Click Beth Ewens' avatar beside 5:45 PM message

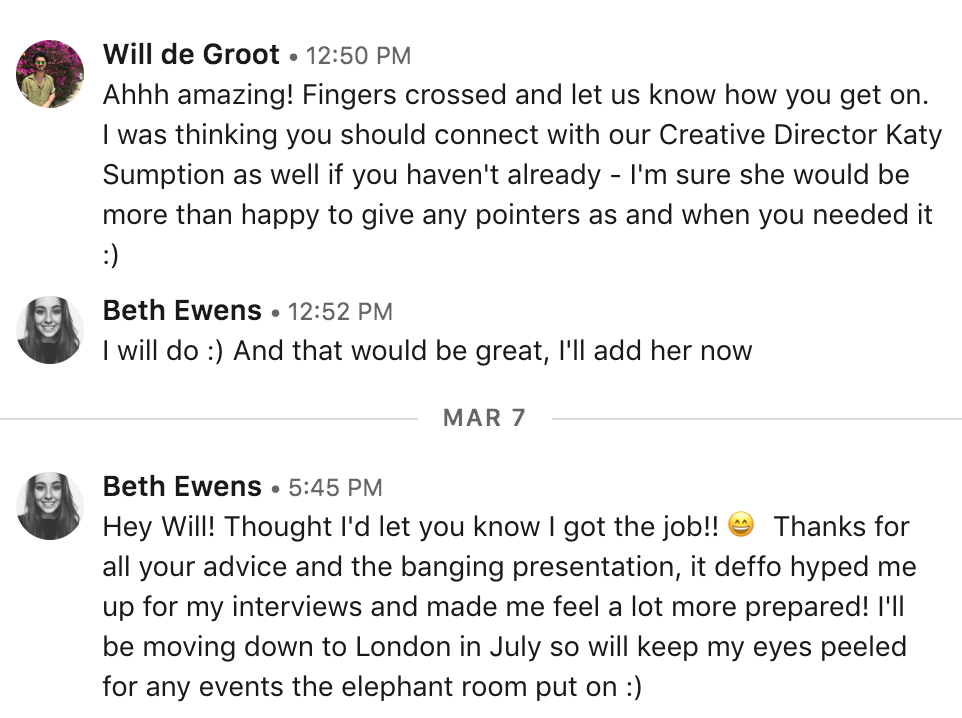(x=50, y=506)
